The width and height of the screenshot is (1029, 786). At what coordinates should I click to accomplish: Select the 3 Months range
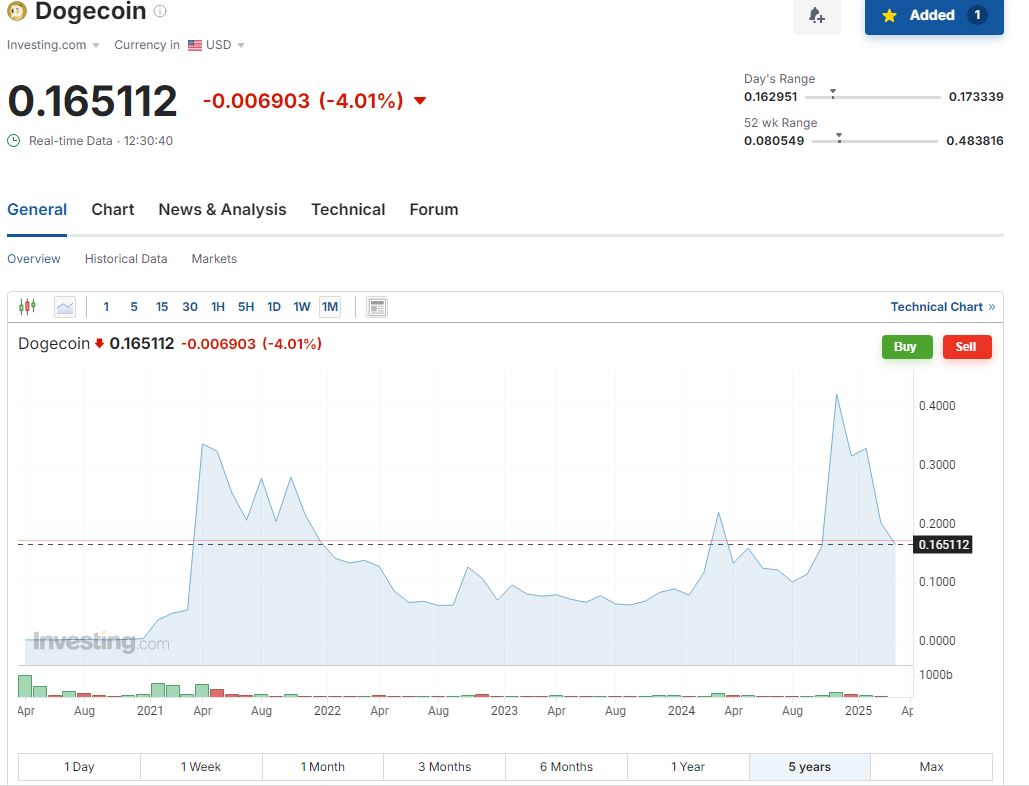(444, 766)
